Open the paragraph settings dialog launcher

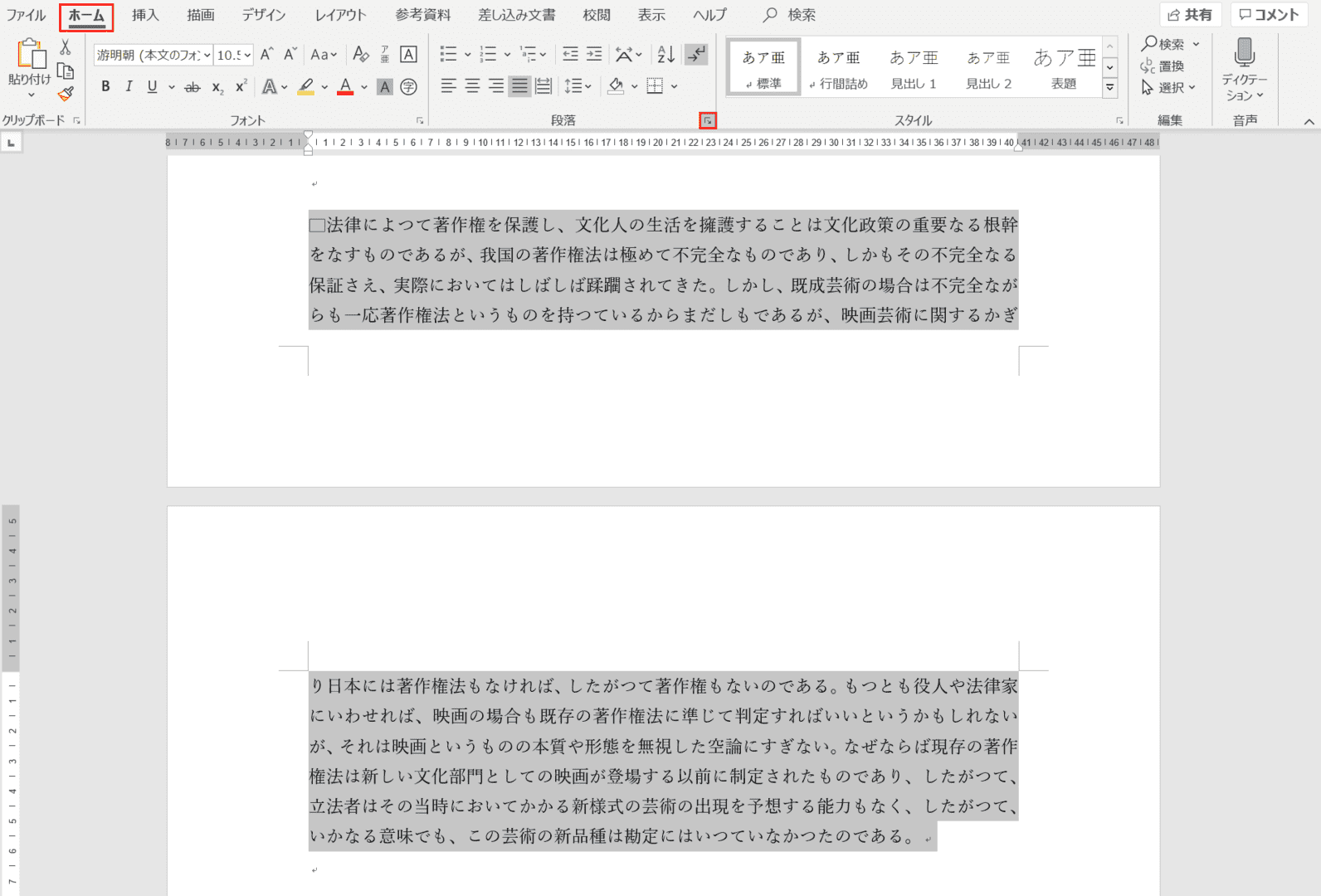click(708, 120)
